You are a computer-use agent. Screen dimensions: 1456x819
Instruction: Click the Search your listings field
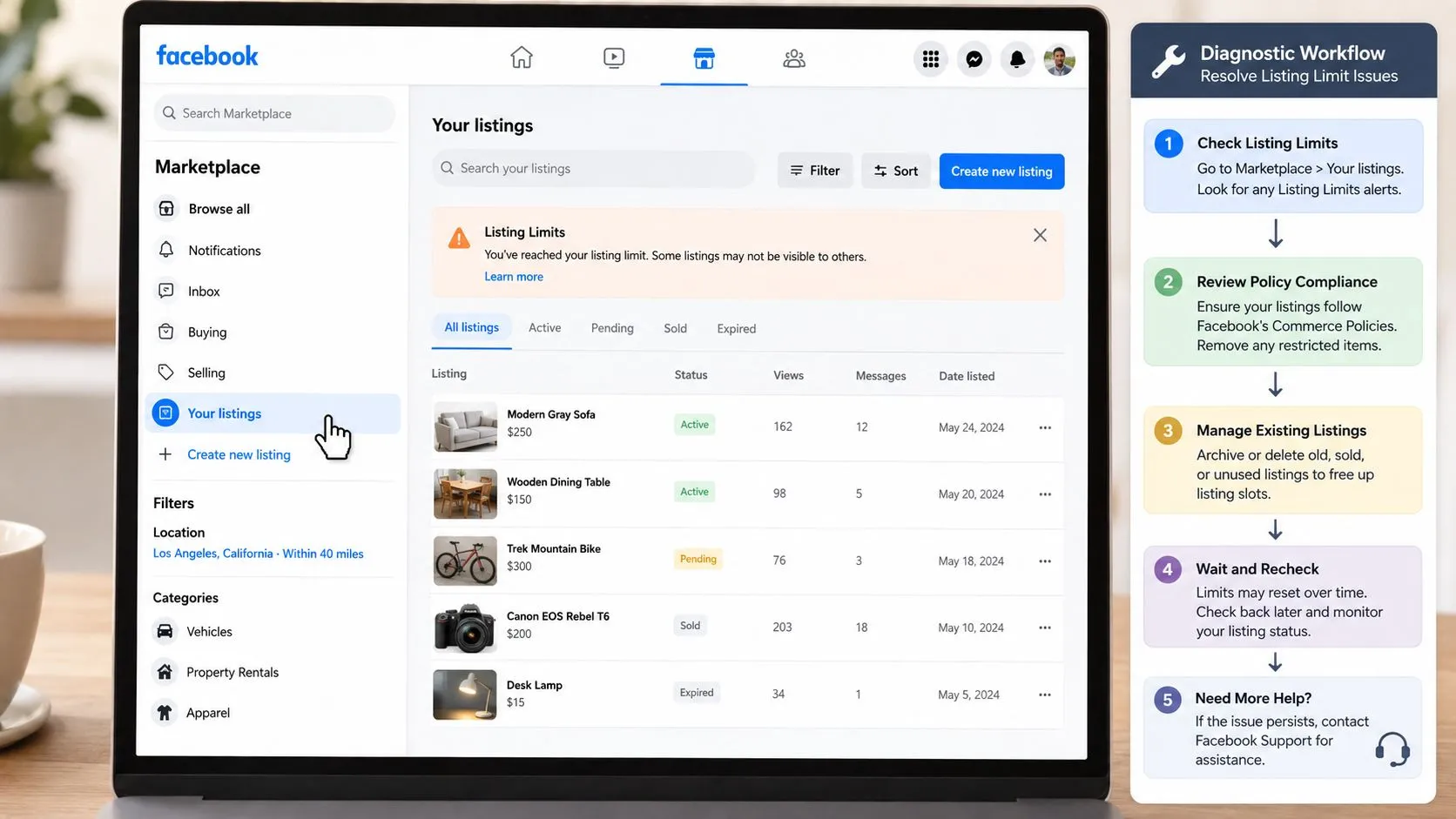(x=594, y=169)
